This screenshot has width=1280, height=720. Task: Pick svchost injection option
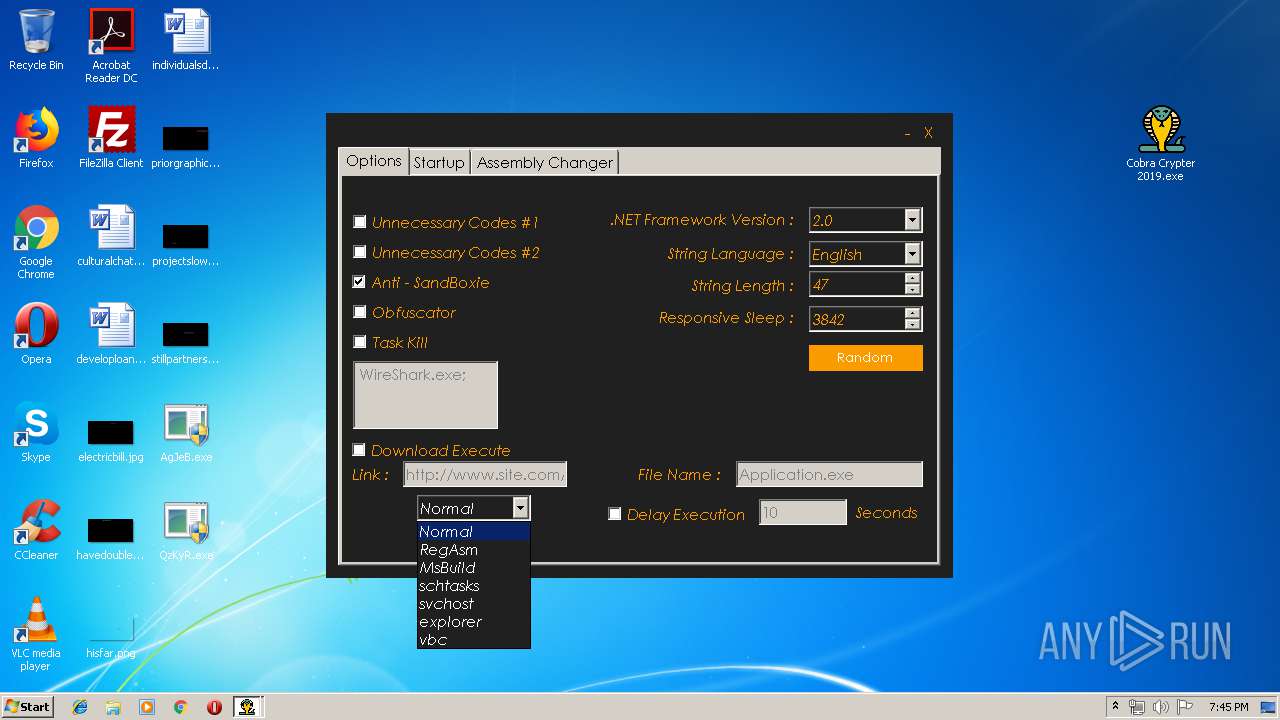click(473, 604)
